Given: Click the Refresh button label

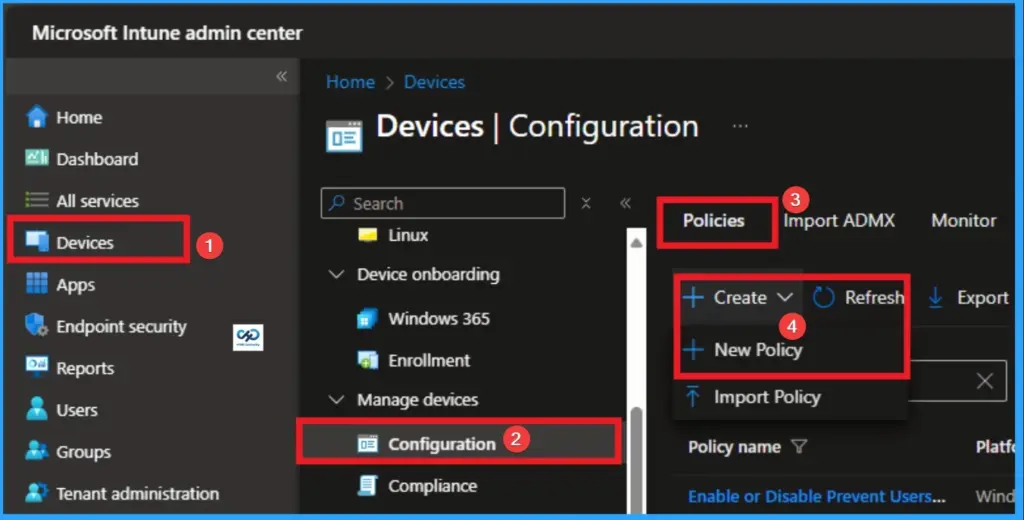Looking at the screenshot, I should pyautogui.click(x=874, y=297).
